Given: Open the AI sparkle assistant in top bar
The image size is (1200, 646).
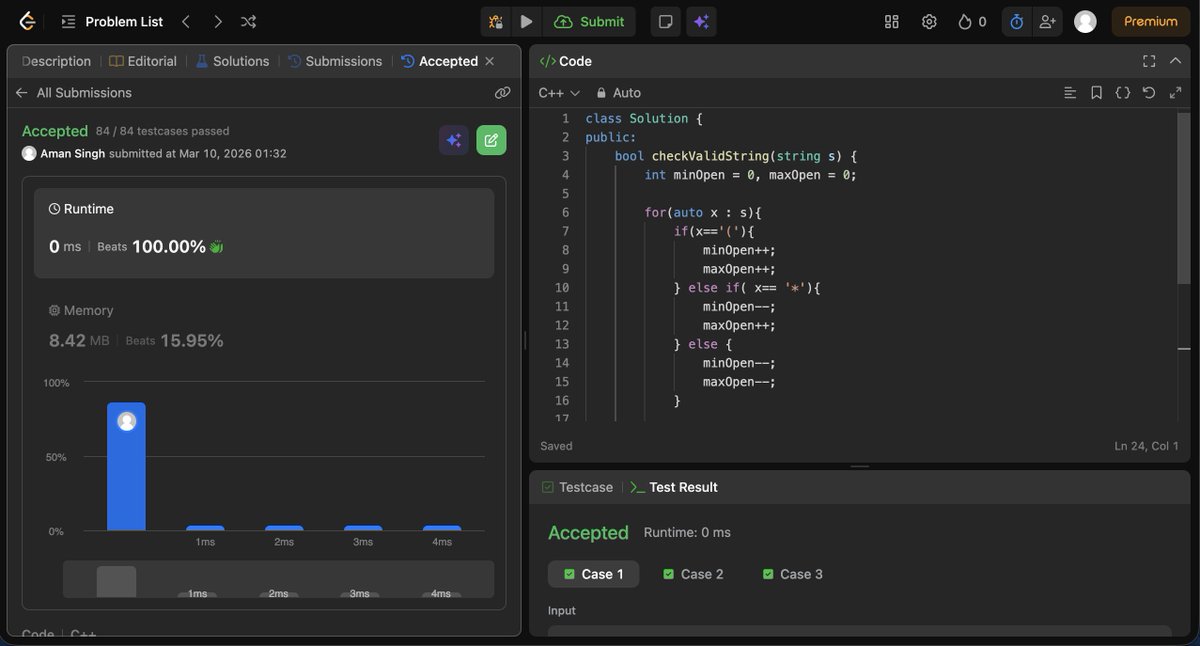Looking at the screenshot, I should pyautogui.click(x=701, y=21).
